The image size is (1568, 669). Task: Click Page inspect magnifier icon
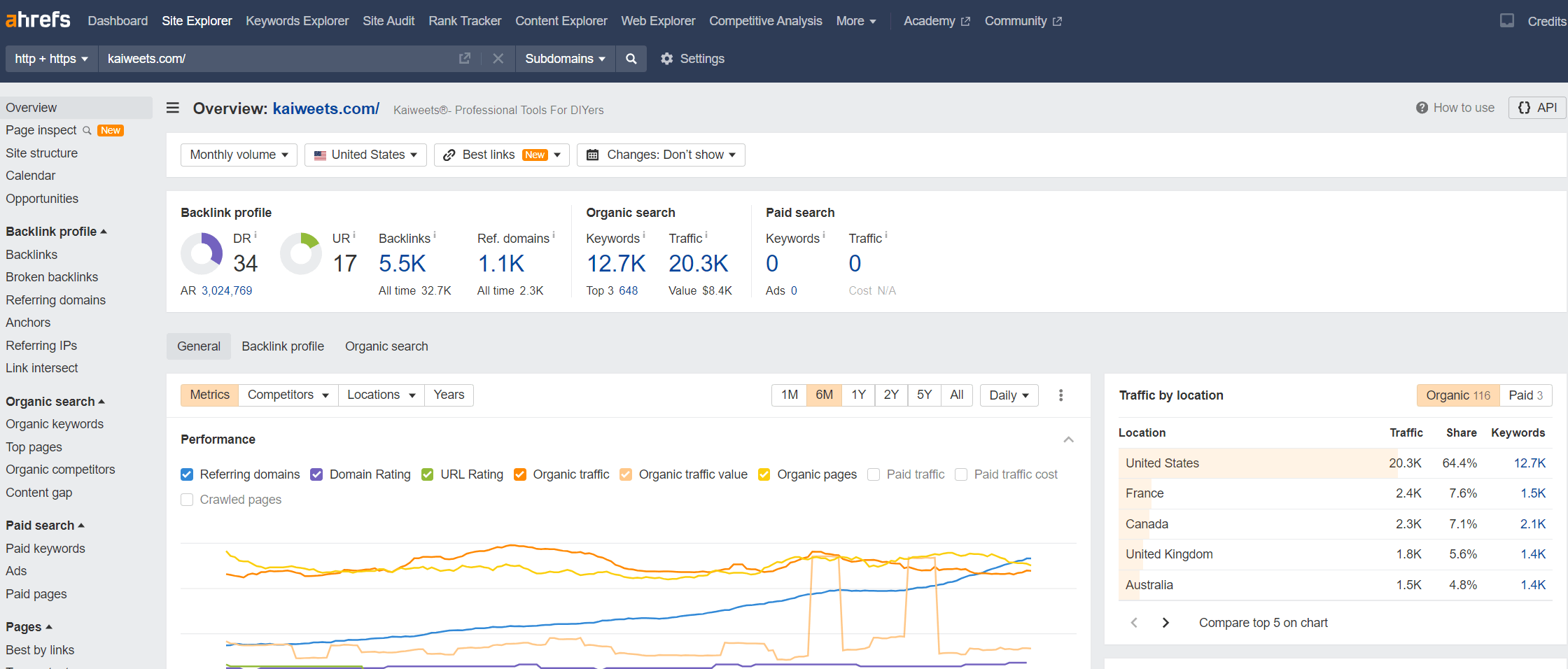(87, 131)
